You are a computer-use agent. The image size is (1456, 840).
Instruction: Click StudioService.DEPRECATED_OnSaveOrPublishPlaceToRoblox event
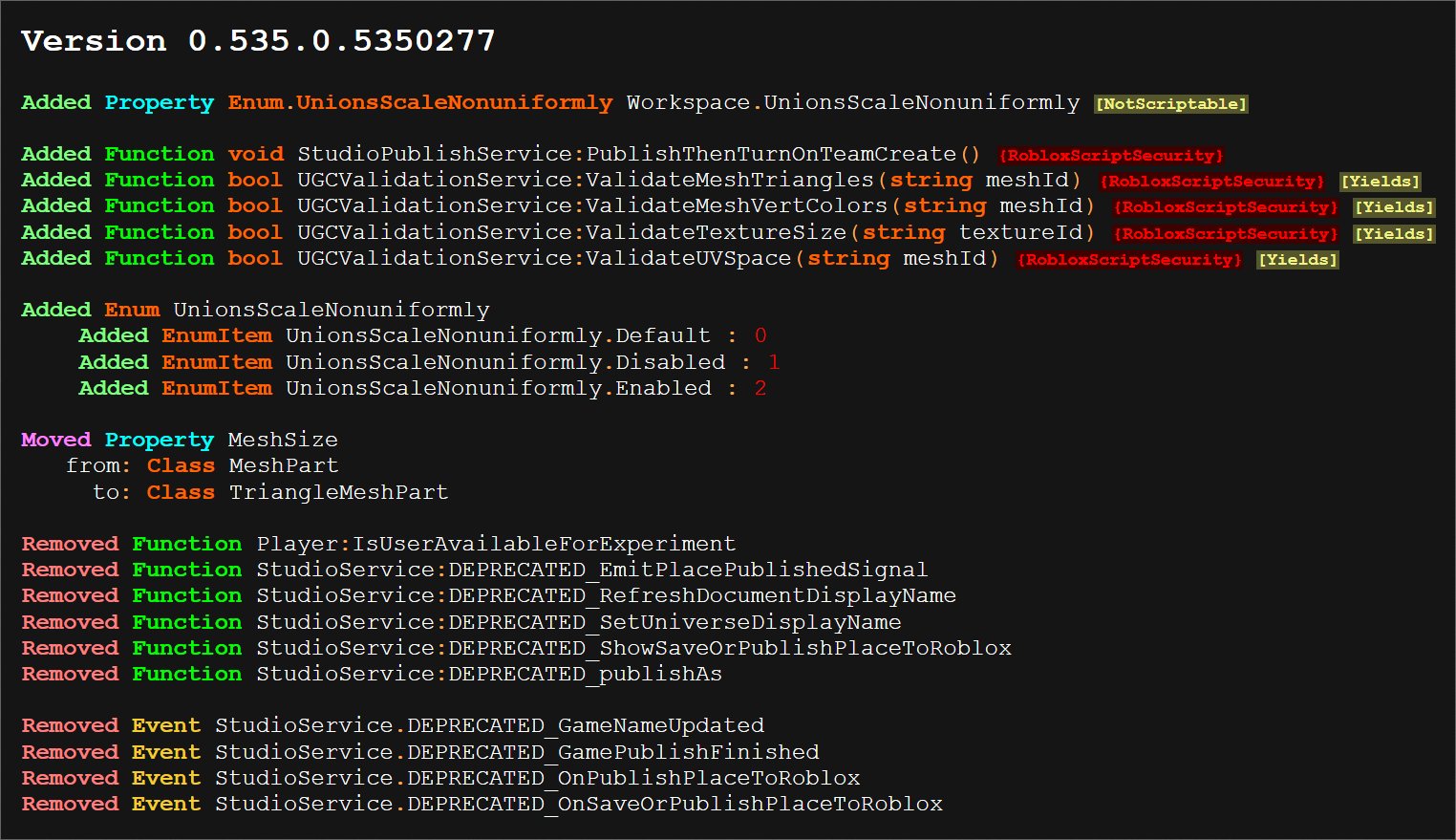[x=579, y=804]
